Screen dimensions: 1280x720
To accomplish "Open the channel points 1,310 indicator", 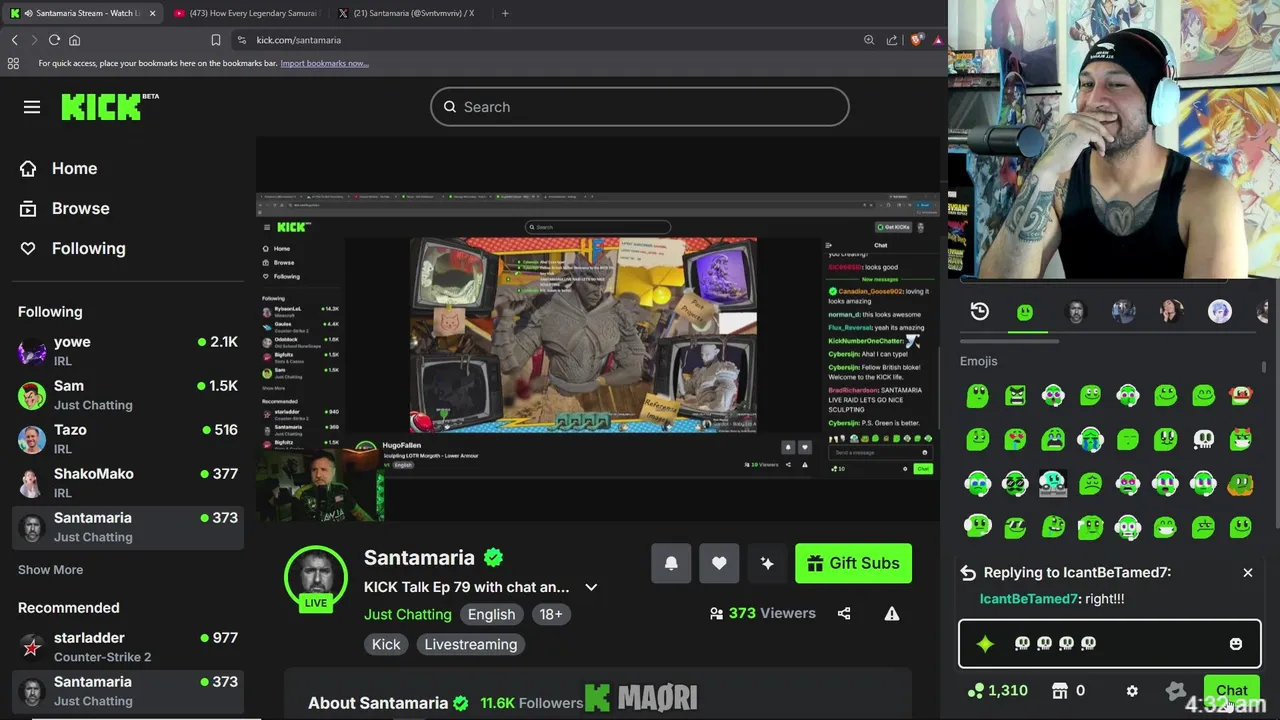I will [998, 691].
